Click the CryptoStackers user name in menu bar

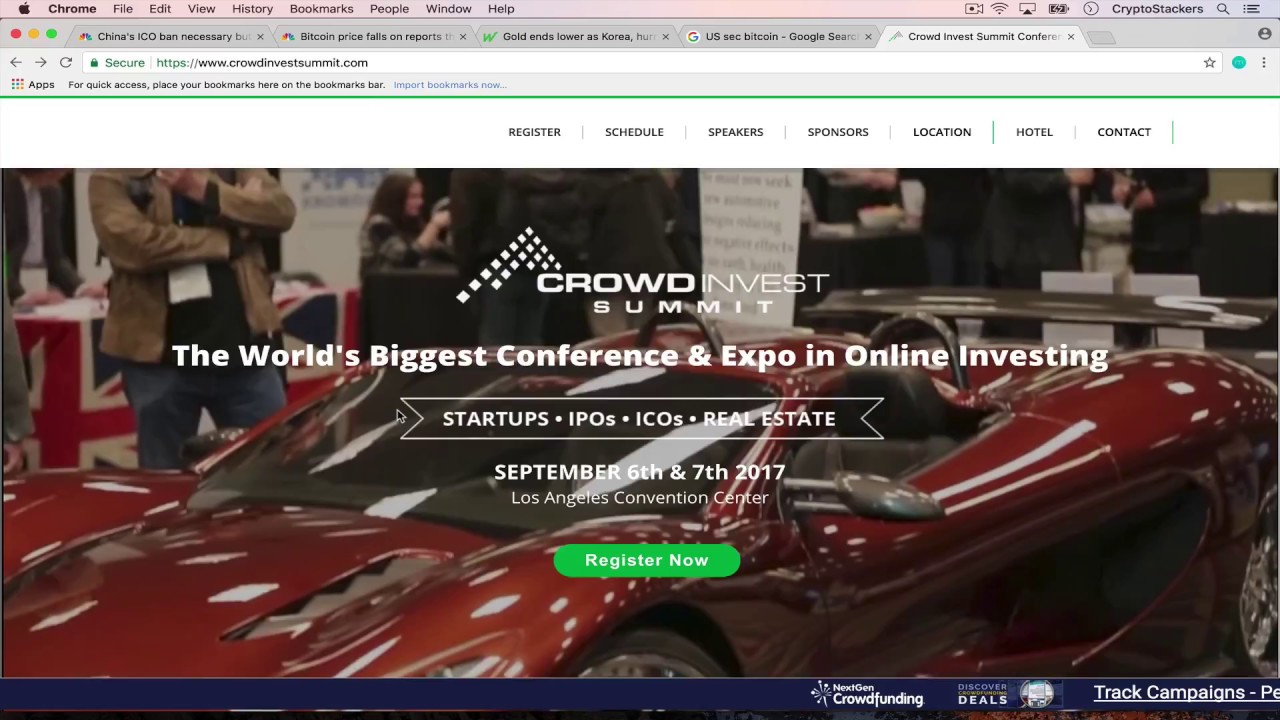(x=1157, y=9)
